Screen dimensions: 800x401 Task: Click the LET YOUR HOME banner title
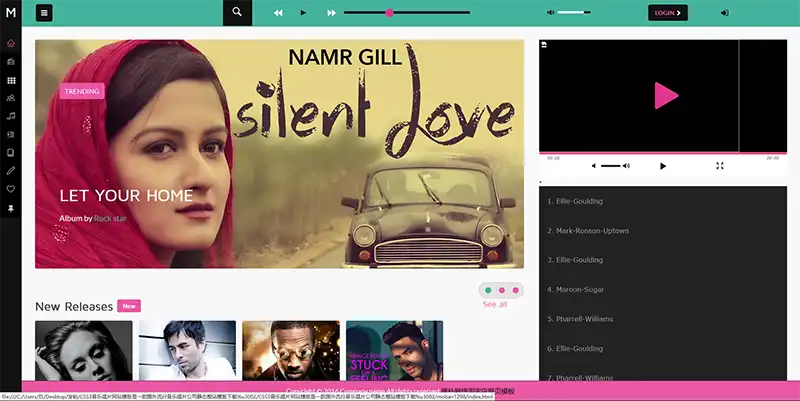point(126,195)
